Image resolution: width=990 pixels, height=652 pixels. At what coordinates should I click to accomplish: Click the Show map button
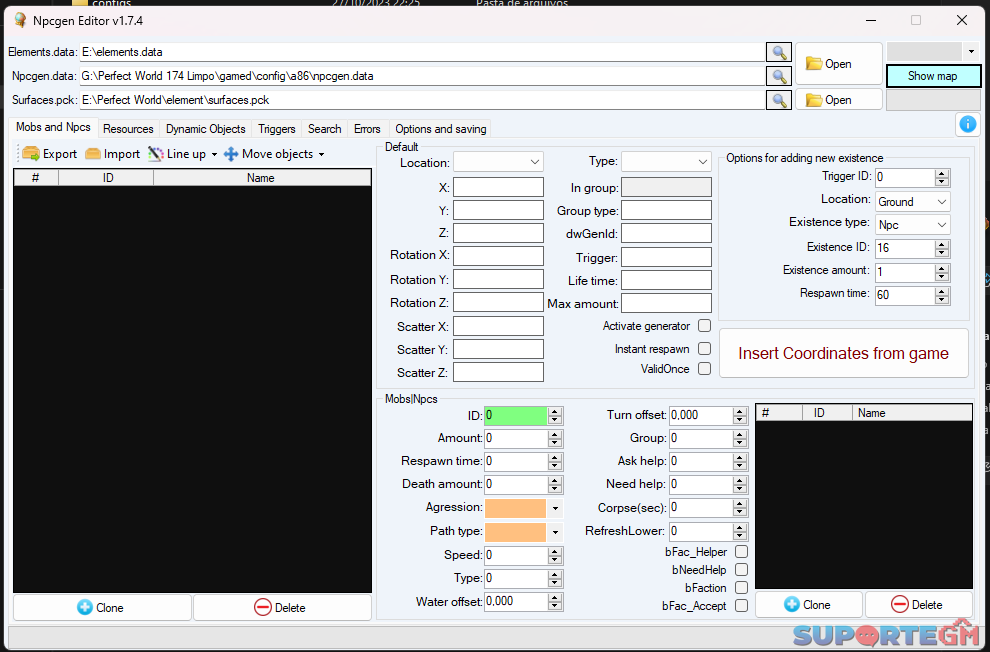pyautogui.click(x=933, y=76)
